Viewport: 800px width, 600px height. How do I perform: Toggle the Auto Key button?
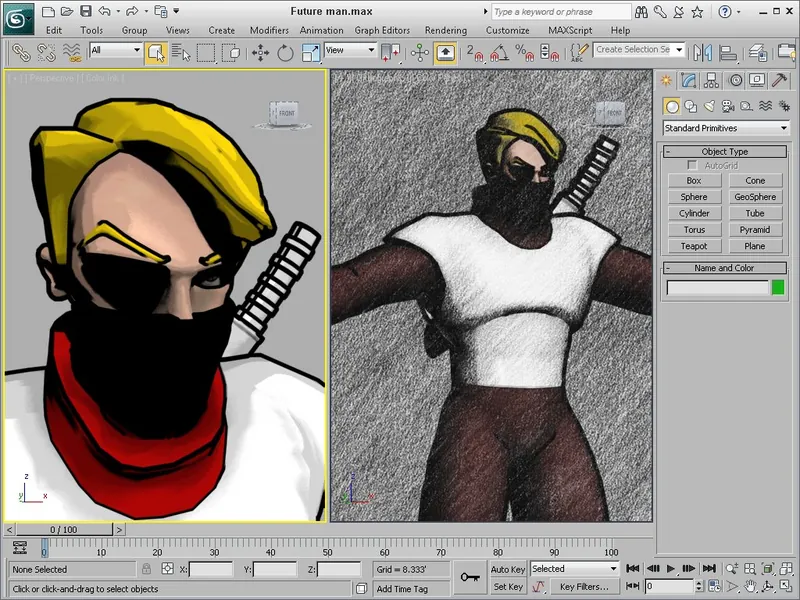[508, 569]
